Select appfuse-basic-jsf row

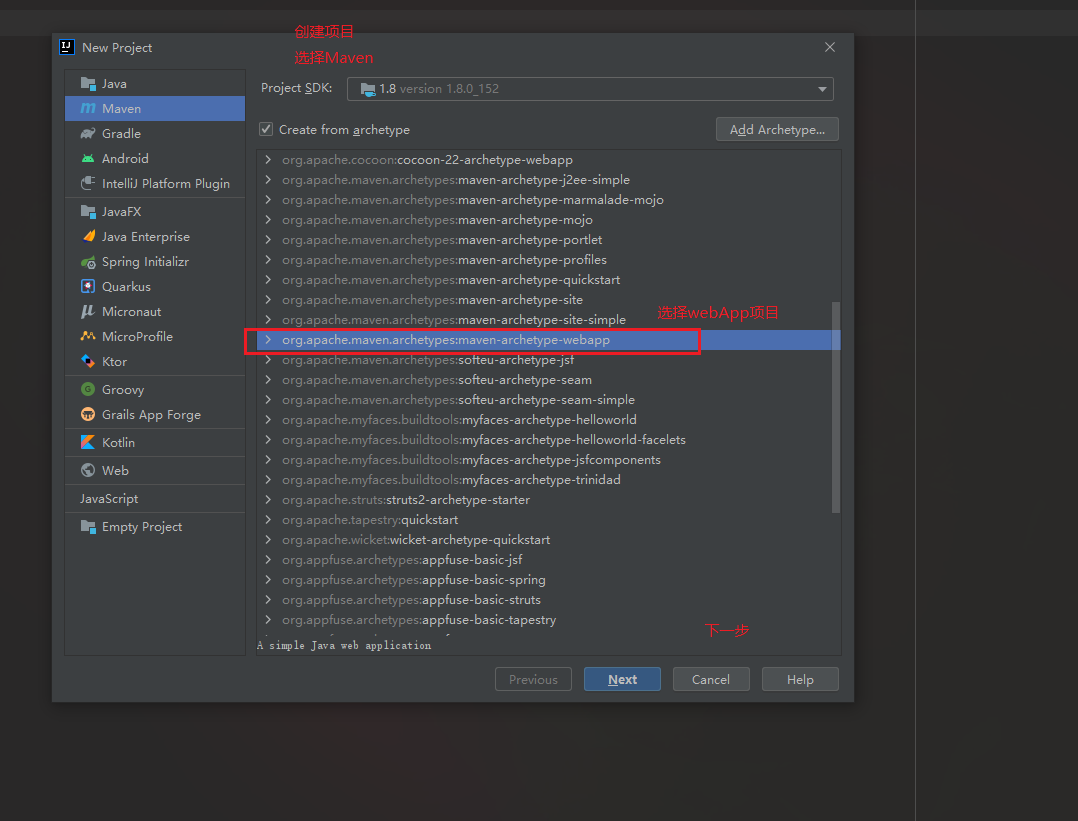(548, 560)
